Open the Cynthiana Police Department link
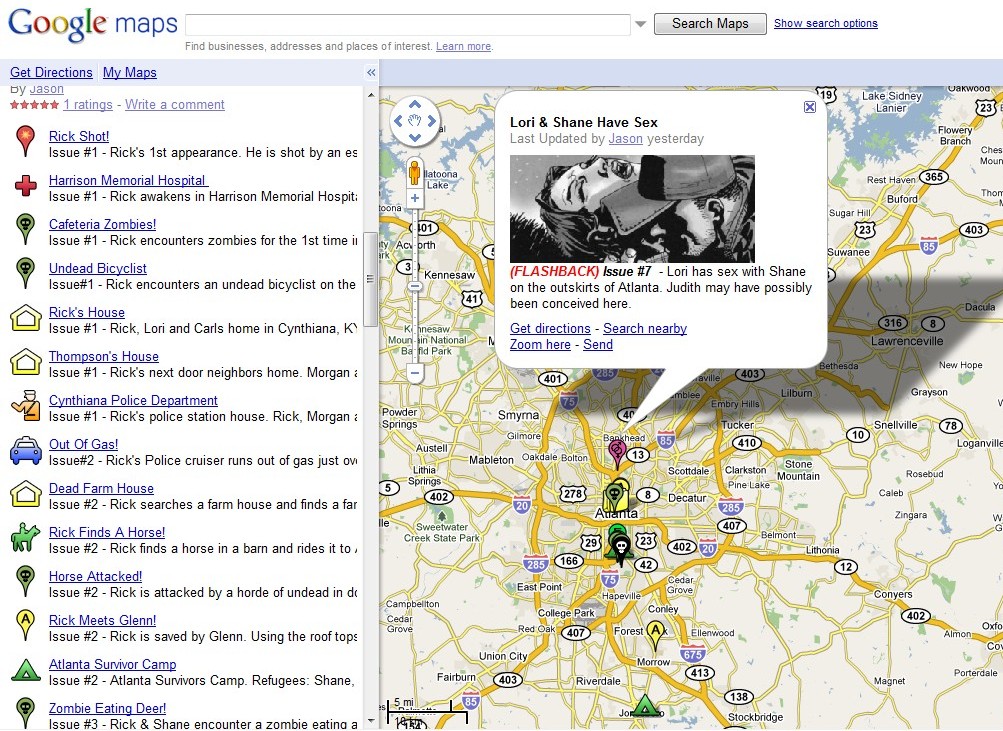This screenshot has width=1003, height=731. click(x=133, y=400)
